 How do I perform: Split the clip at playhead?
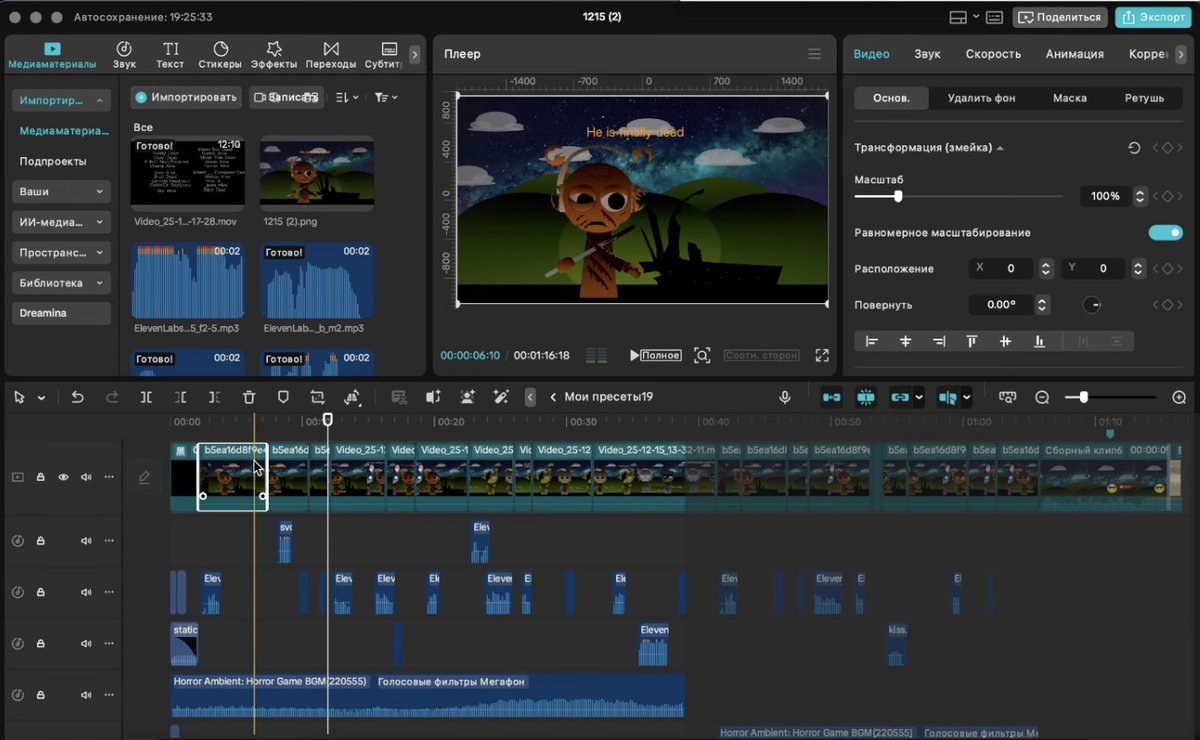[x=146, y=397]
